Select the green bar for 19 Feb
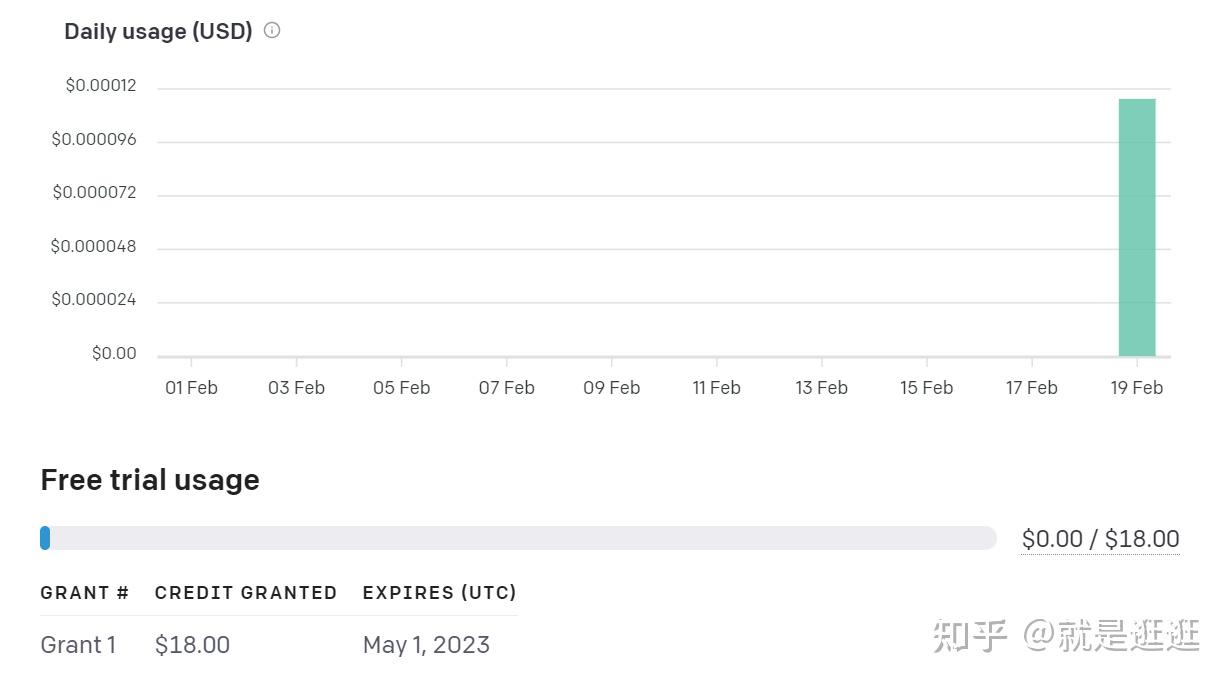 [x=1137, y=227]
